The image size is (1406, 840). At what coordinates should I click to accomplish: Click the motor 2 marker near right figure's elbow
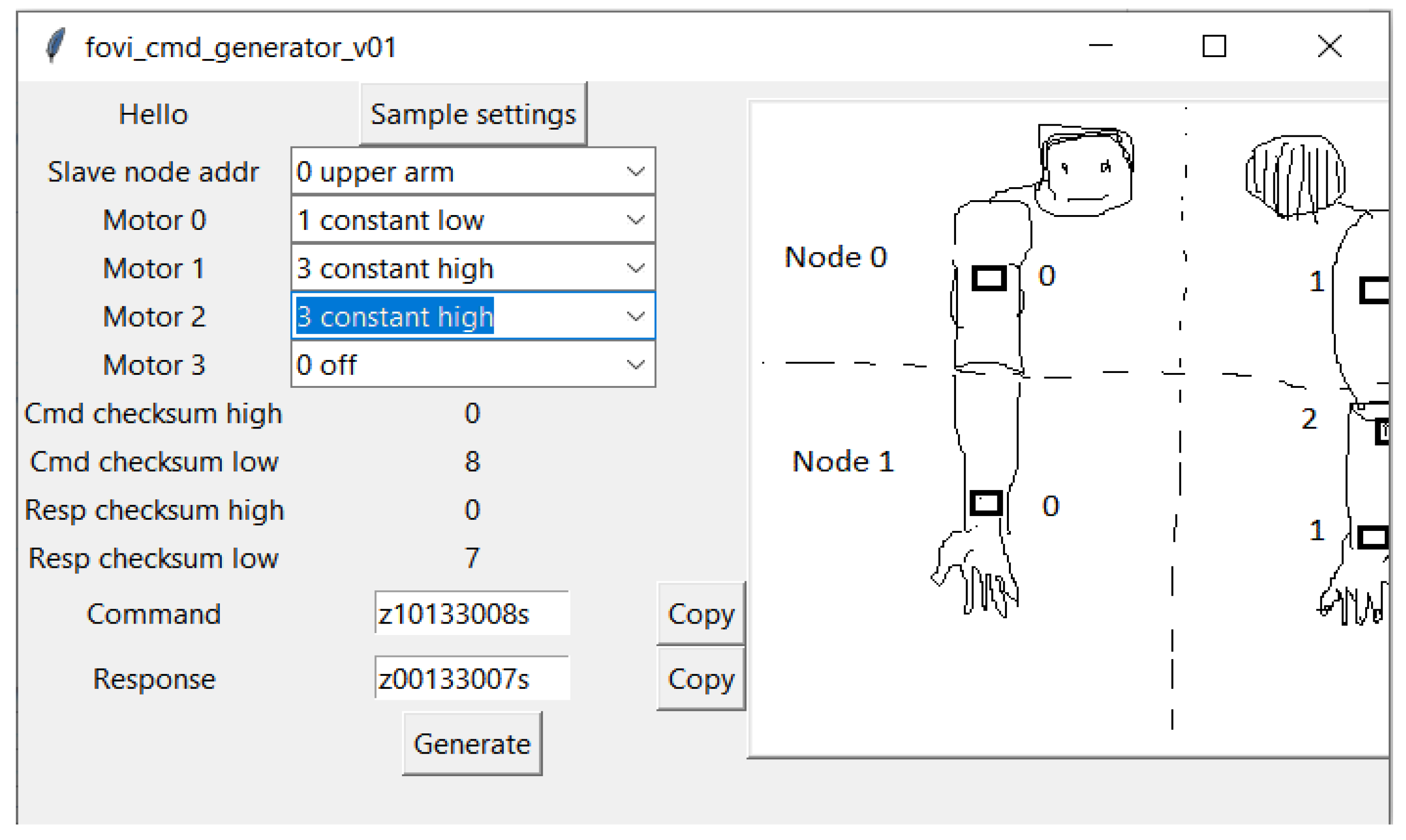tap(1382, 432)
